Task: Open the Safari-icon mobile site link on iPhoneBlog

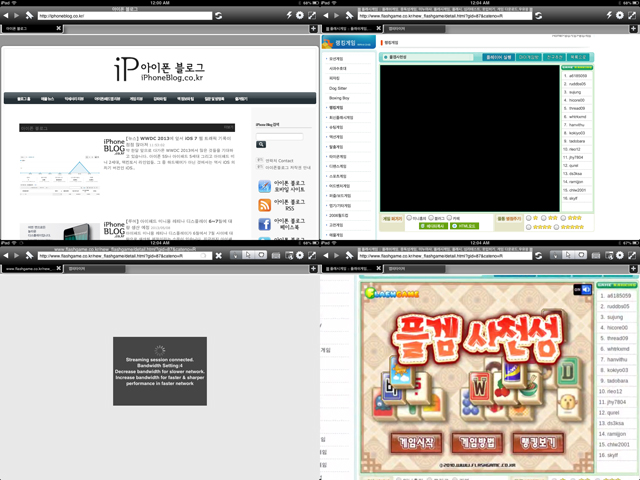Action: coord(264,187)
